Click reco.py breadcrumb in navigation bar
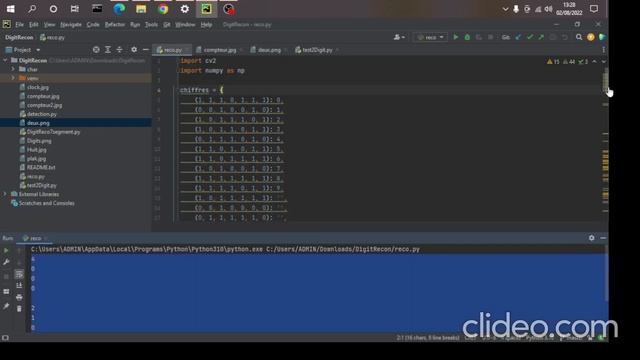This screenshot has width=640, height=360. click(x=52, y=37)
